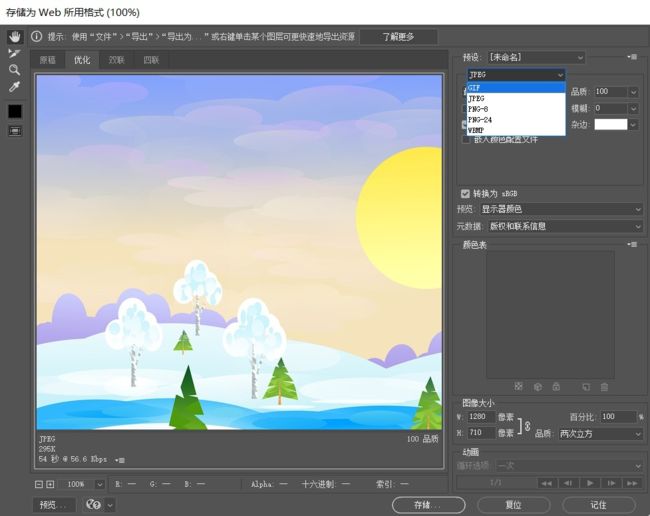650x516 pixels.
Task: Open the 两次立方 resample quality dropdown
Action: pos(601,434)
